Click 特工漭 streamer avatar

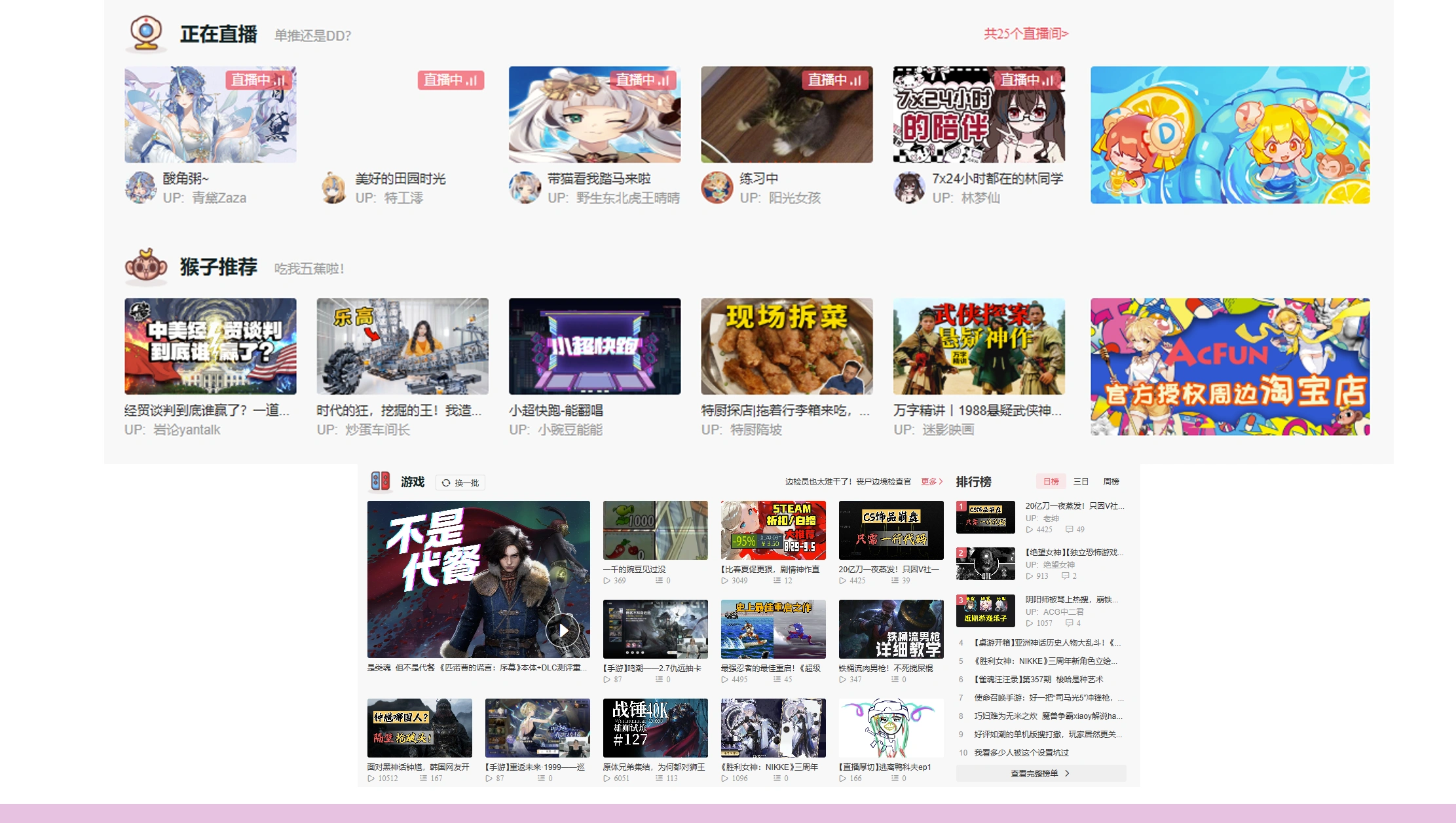coord(333,188)
